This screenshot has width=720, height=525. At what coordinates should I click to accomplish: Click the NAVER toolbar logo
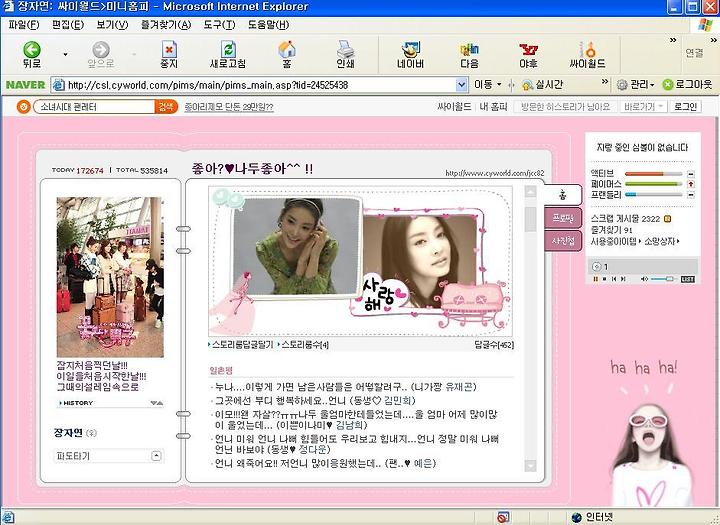pos(25,85)
